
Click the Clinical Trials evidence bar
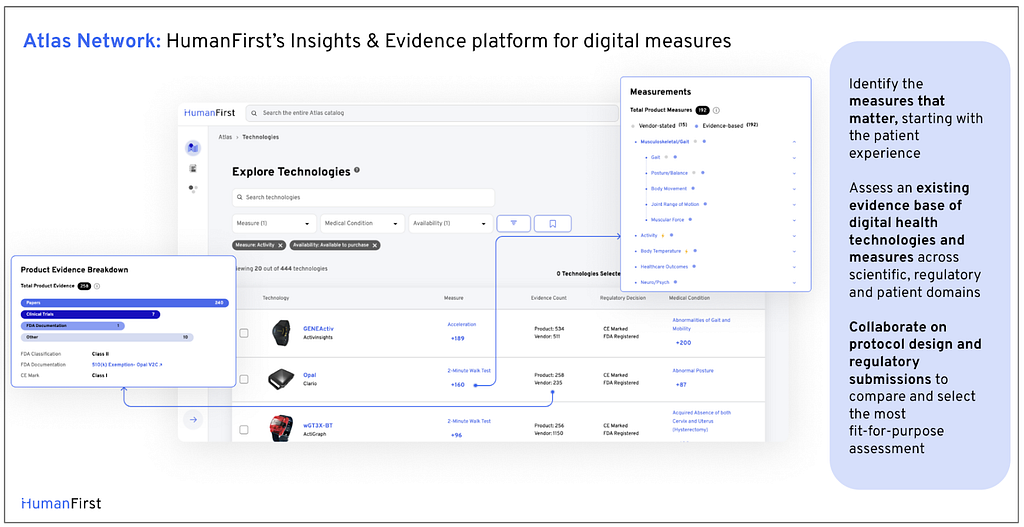point(90,314)
